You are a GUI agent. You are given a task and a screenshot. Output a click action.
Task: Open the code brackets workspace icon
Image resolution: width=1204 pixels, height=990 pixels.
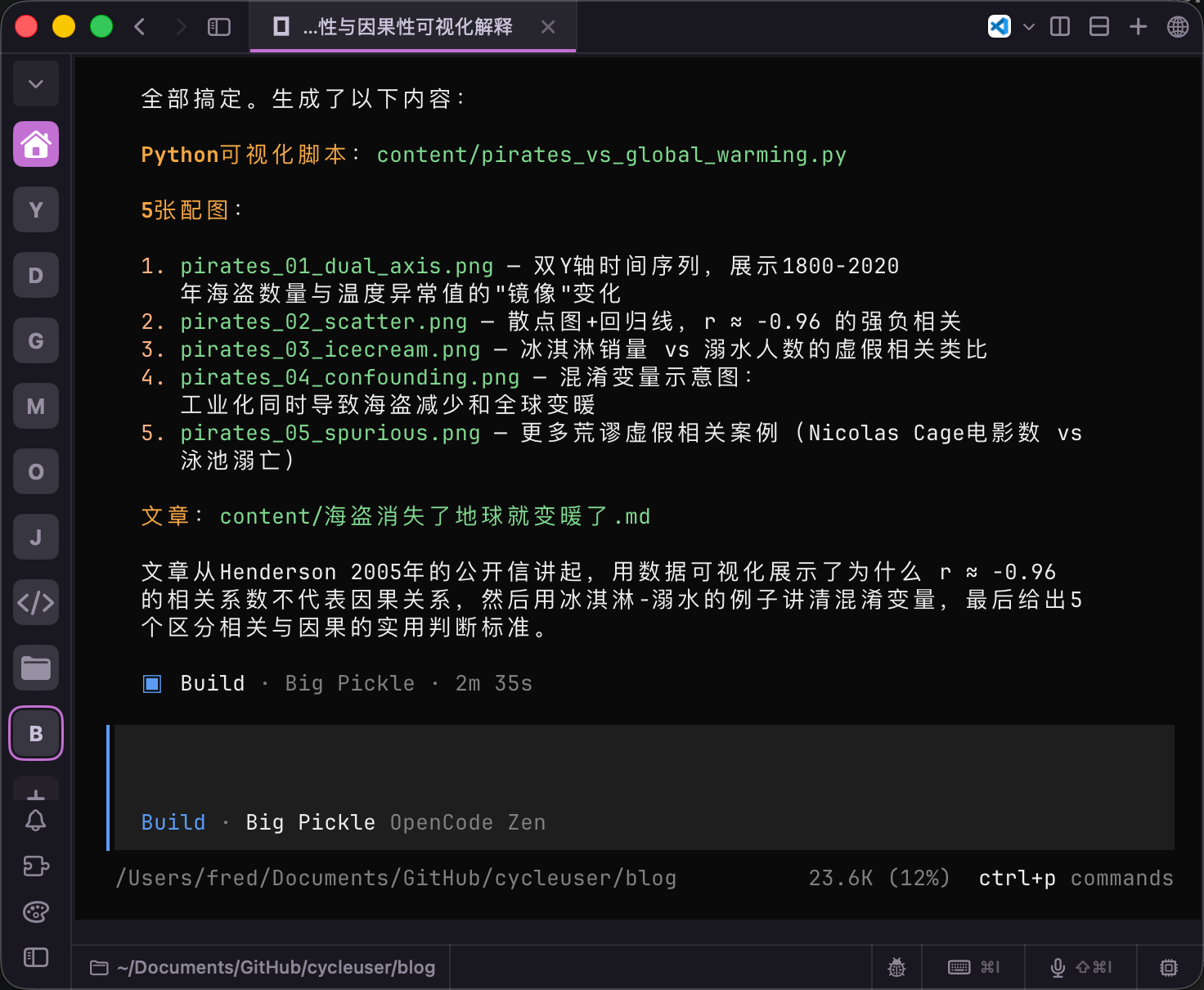pos(36,603)
